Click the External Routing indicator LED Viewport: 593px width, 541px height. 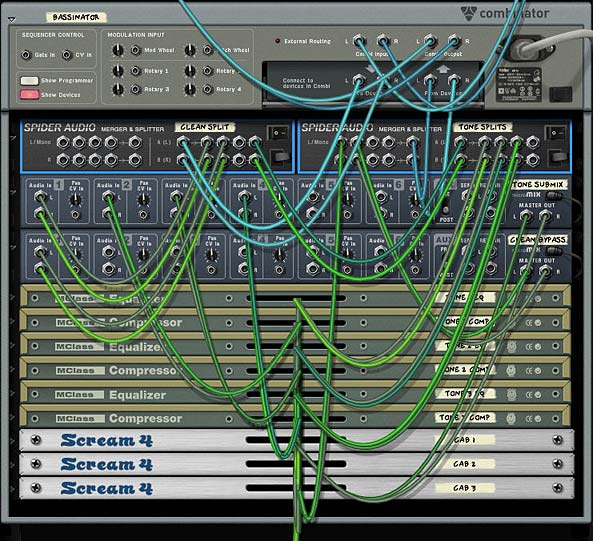277,41
